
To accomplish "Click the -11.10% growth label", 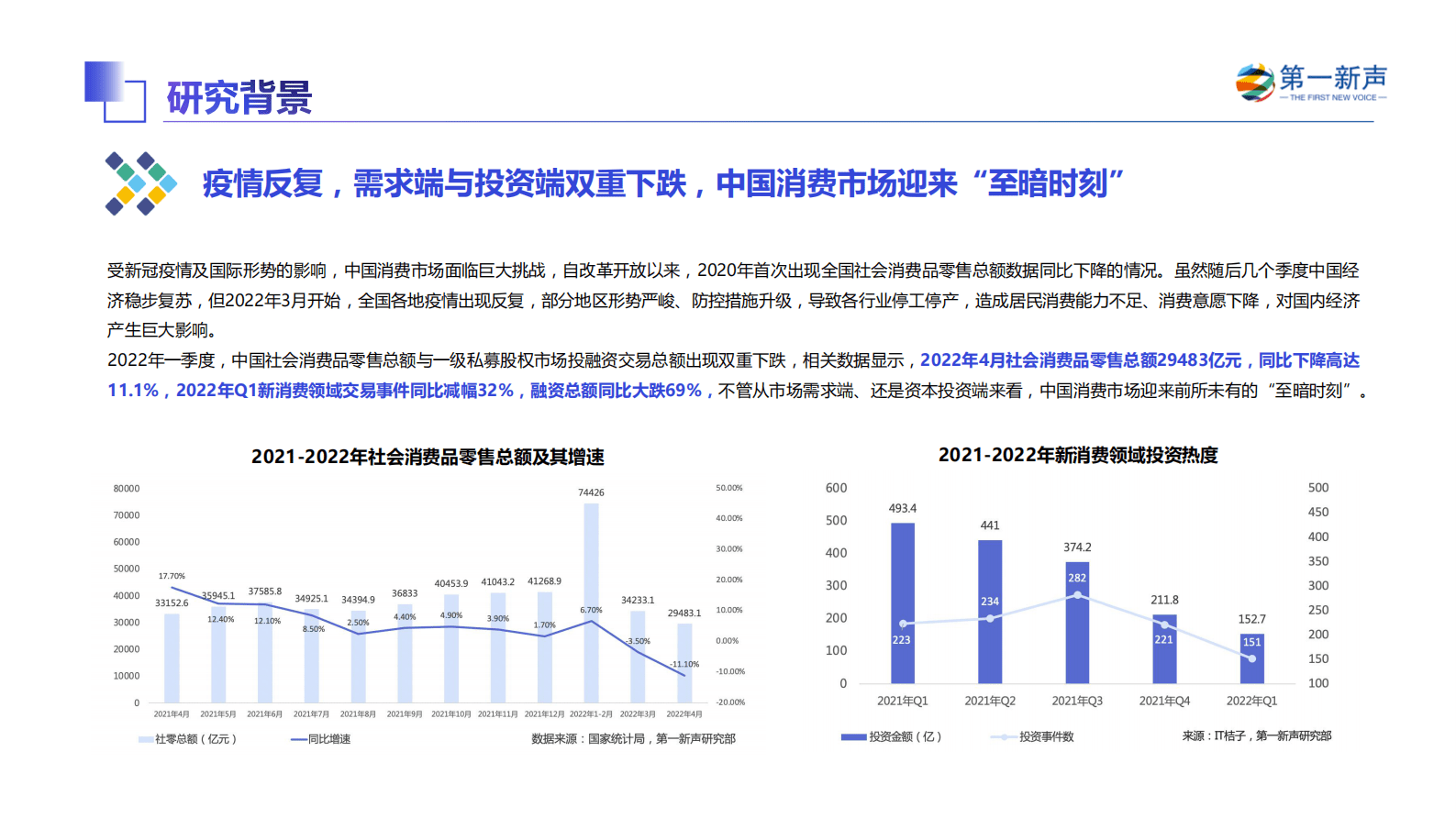I will click(x=684, y=664).
